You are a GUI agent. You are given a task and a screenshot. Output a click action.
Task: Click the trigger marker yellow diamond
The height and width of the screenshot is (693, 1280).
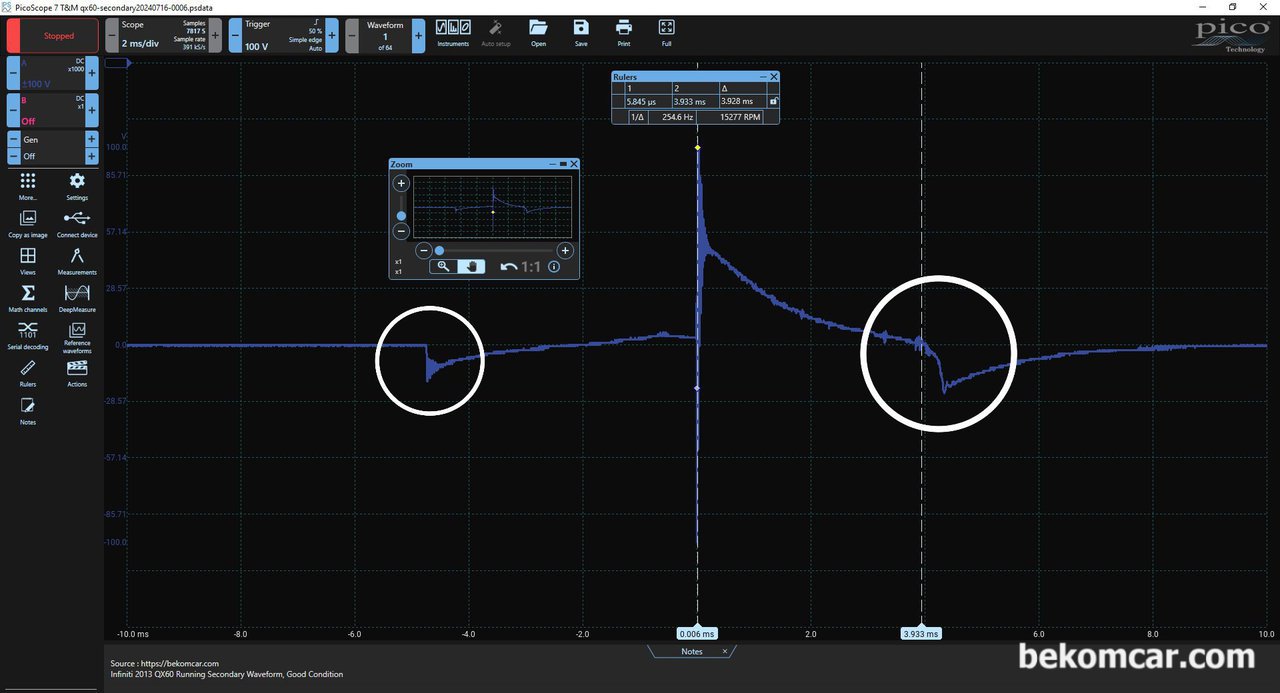click(697, 148)
